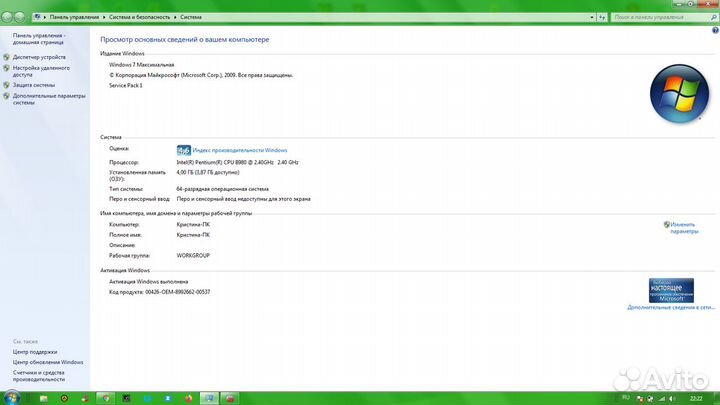Open Счетчики и средства производительности link
Screen dimensions: 720x405
[39, 376]
